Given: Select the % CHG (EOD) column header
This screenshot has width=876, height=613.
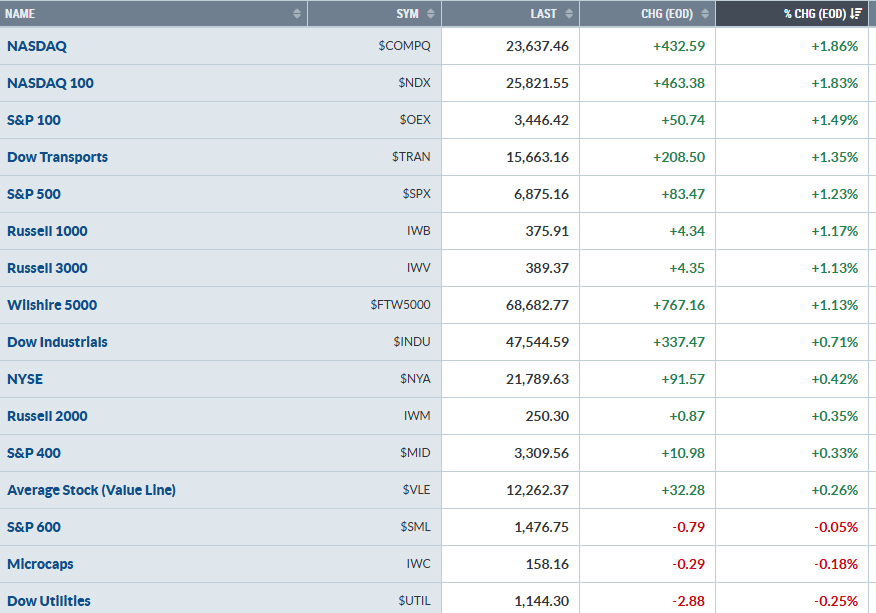Looking at the screenshot, I should 814,14.
